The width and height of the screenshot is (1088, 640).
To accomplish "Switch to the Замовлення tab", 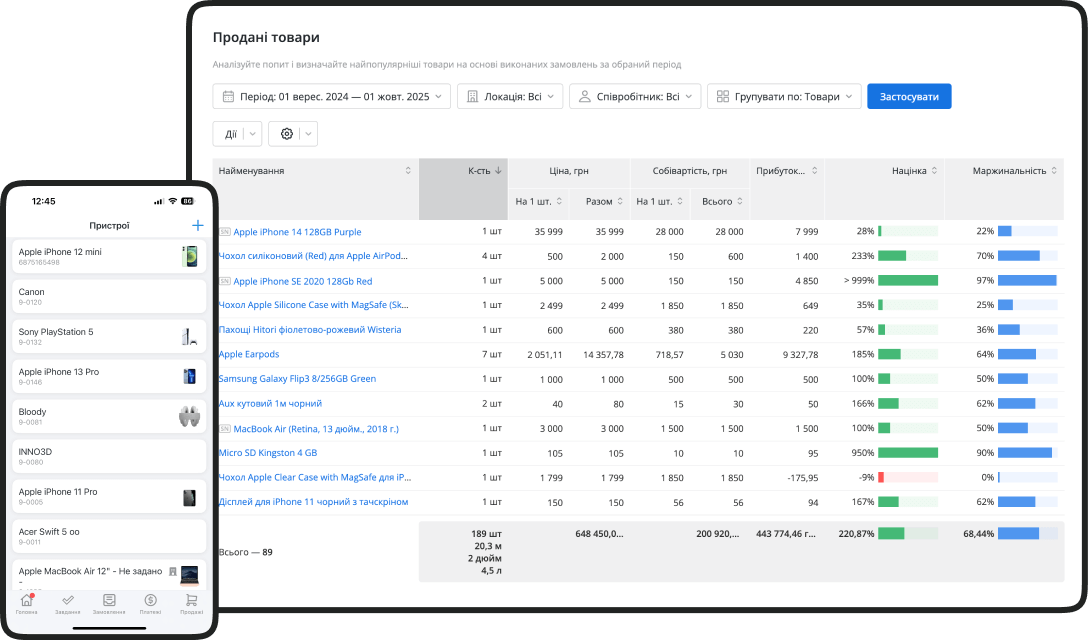I will coord(109,600).
